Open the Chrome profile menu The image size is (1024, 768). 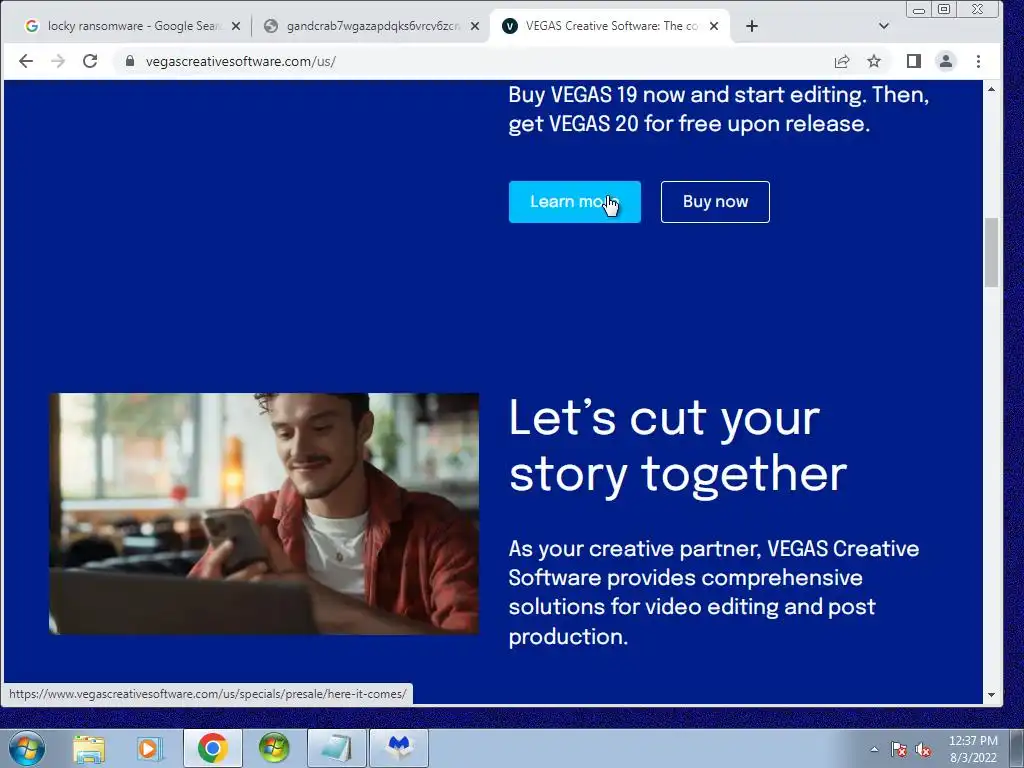pyautogui.click(x=946, y=61)
